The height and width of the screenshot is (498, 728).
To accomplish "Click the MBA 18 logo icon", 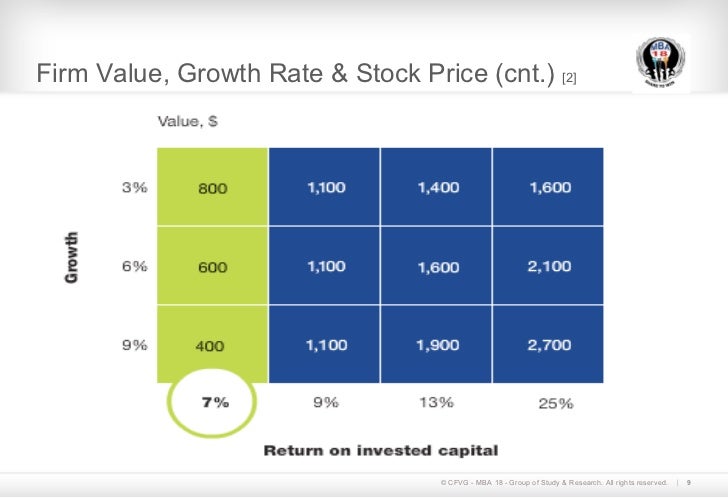I will 661,63.
